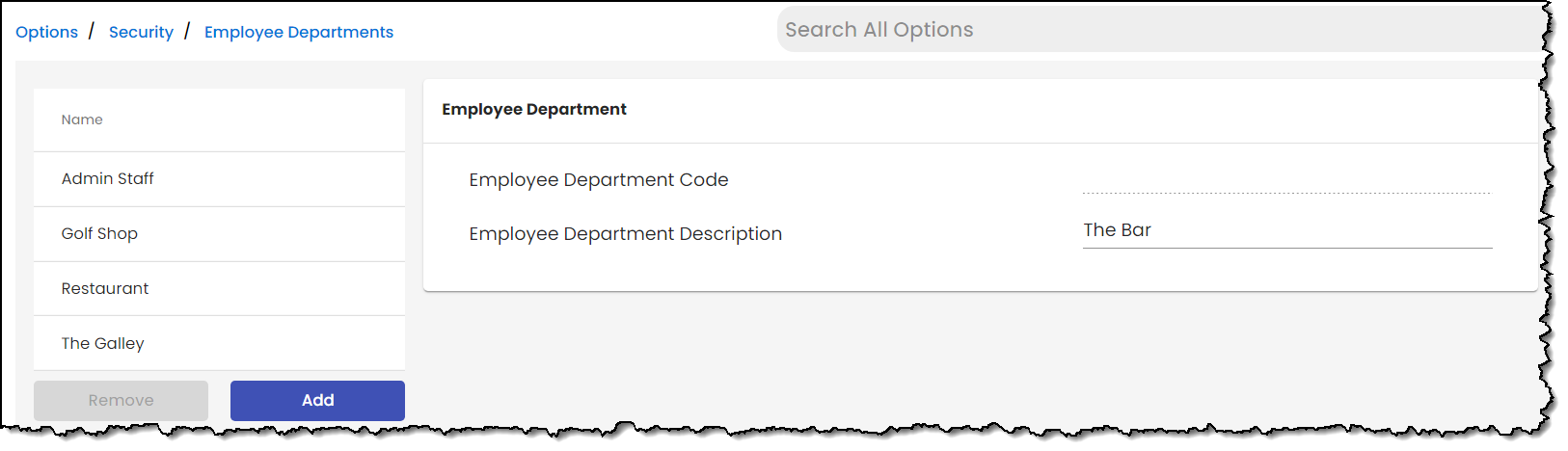Click the Name column header
Screen dimensions: 1568x451
click(x=82, y=119)
